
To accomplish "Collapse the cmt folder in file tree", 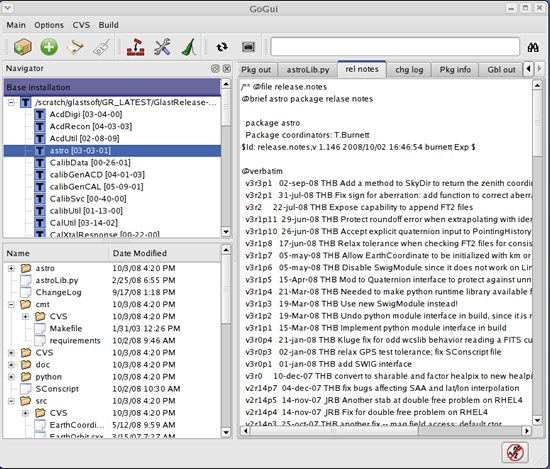I will click(x=11, y=304).
